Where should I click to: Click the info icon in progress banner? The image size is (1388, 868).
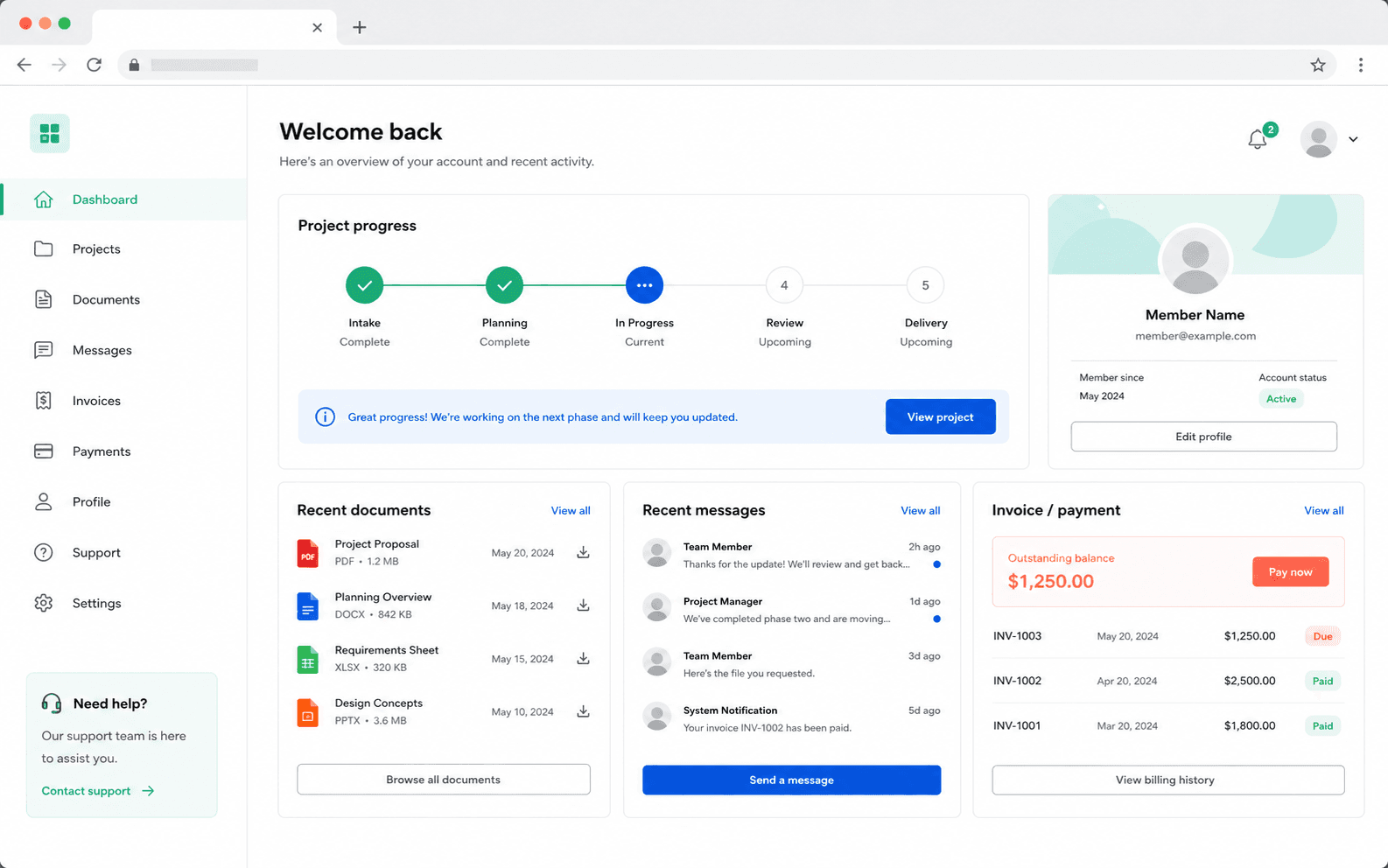pos(325,417)
